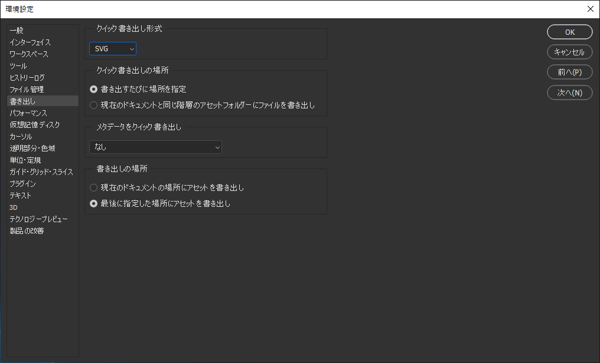The width and height of the screenshot is (600, 363).
Task: Select the 書き出し category
Action: click(x=43, y=101)
